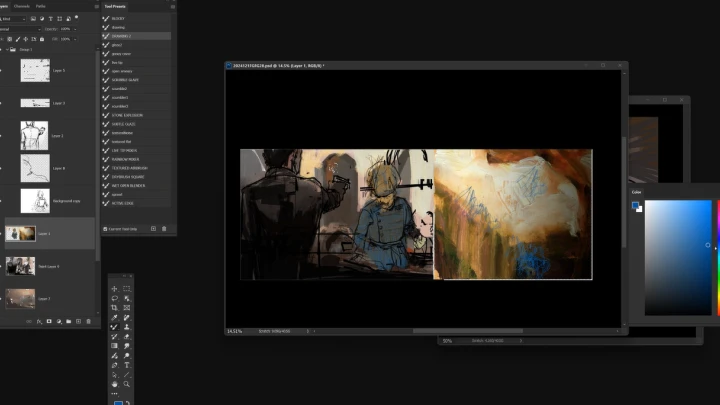
Task: Select the Frame tool
Action: [127, 308]
